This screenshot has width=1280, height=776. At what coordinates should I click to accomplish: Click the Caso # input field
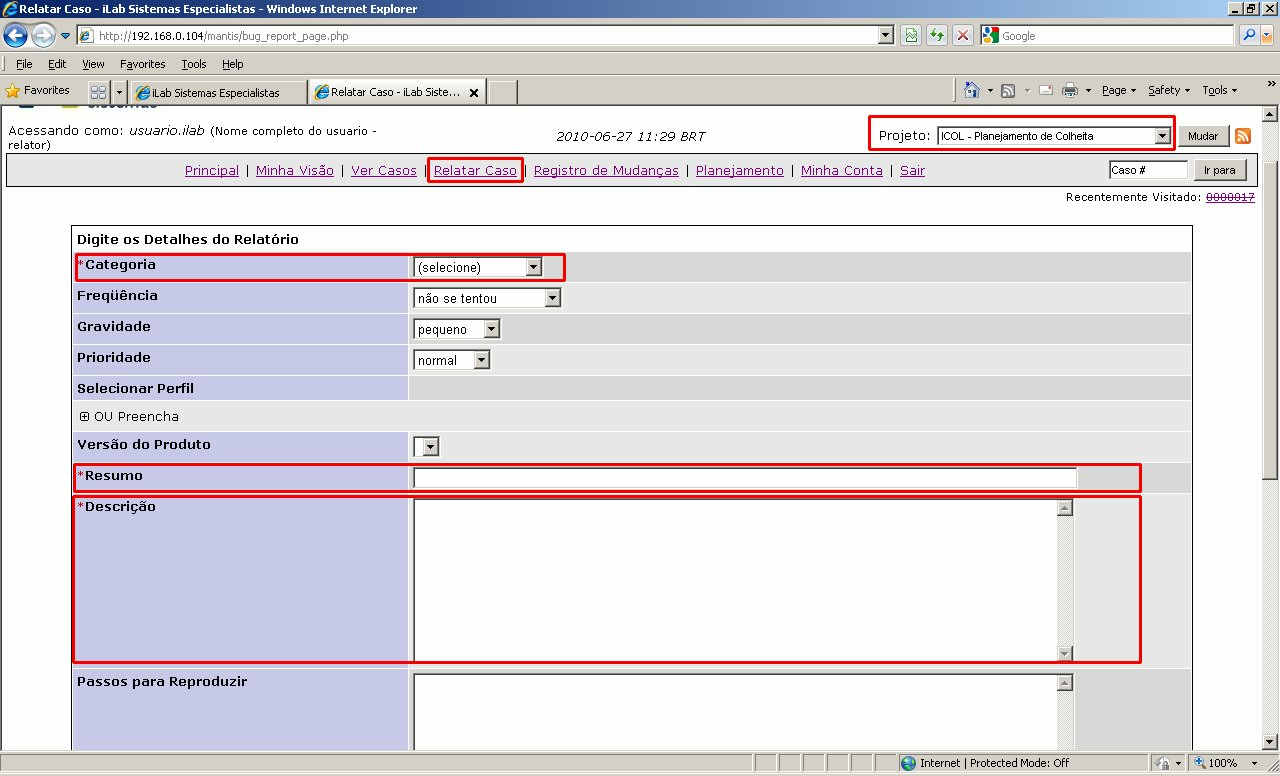pos(1148,170)
